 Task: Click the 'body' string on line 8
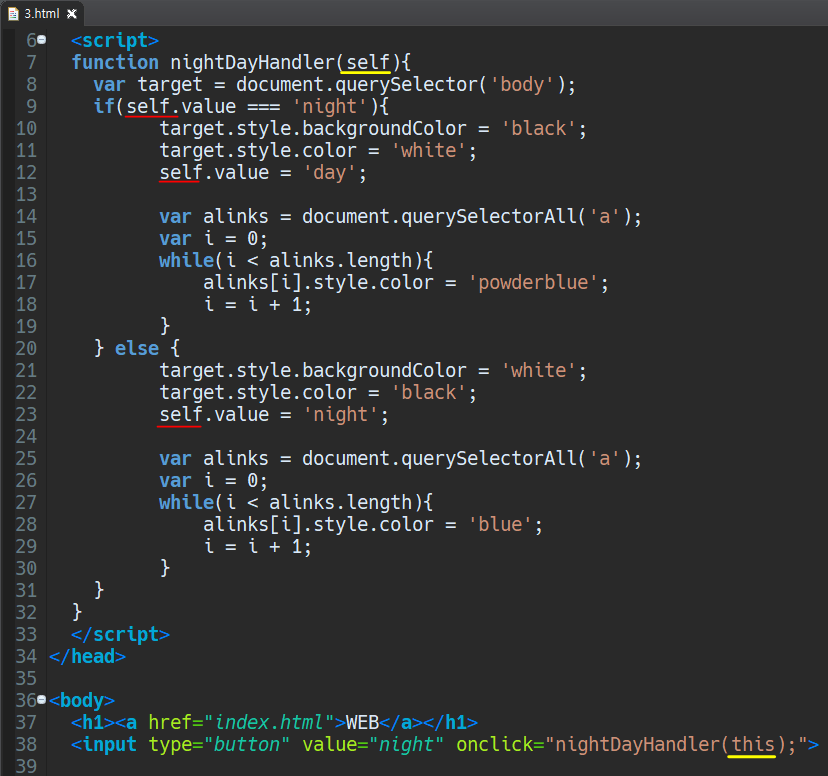[522, 84]
